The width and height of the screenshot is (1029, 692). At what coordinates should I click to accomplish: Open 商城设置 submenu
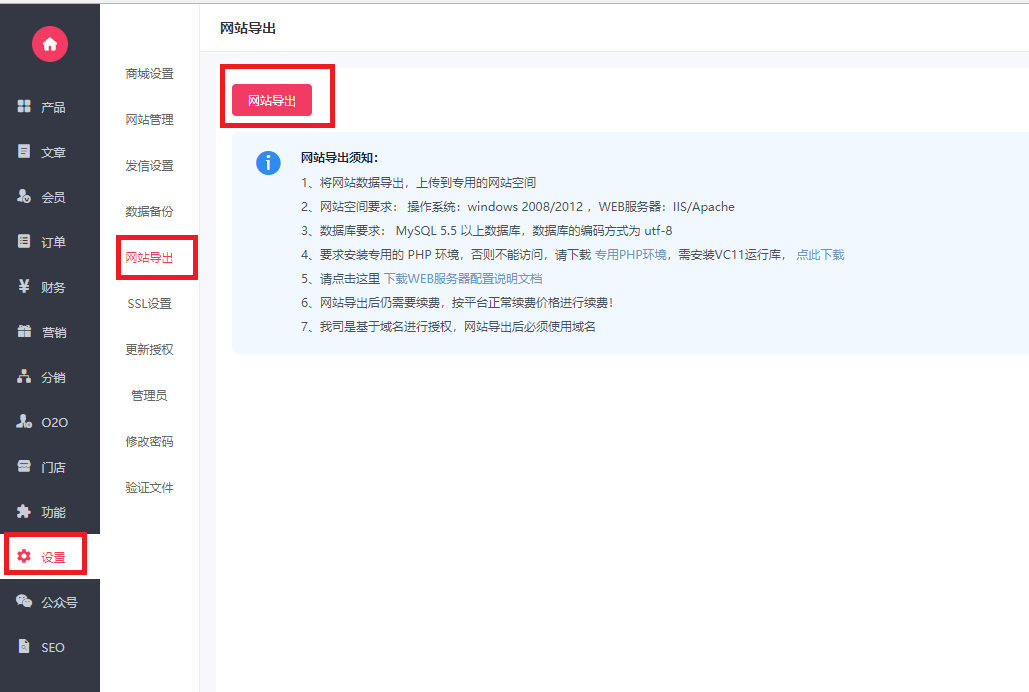[x=150, y=74]
